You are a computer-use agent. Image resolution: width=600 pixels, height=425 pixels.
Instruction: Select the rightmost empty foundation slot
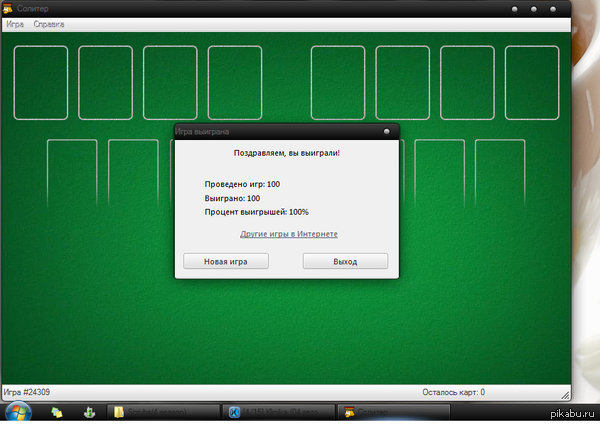(532, 82)
